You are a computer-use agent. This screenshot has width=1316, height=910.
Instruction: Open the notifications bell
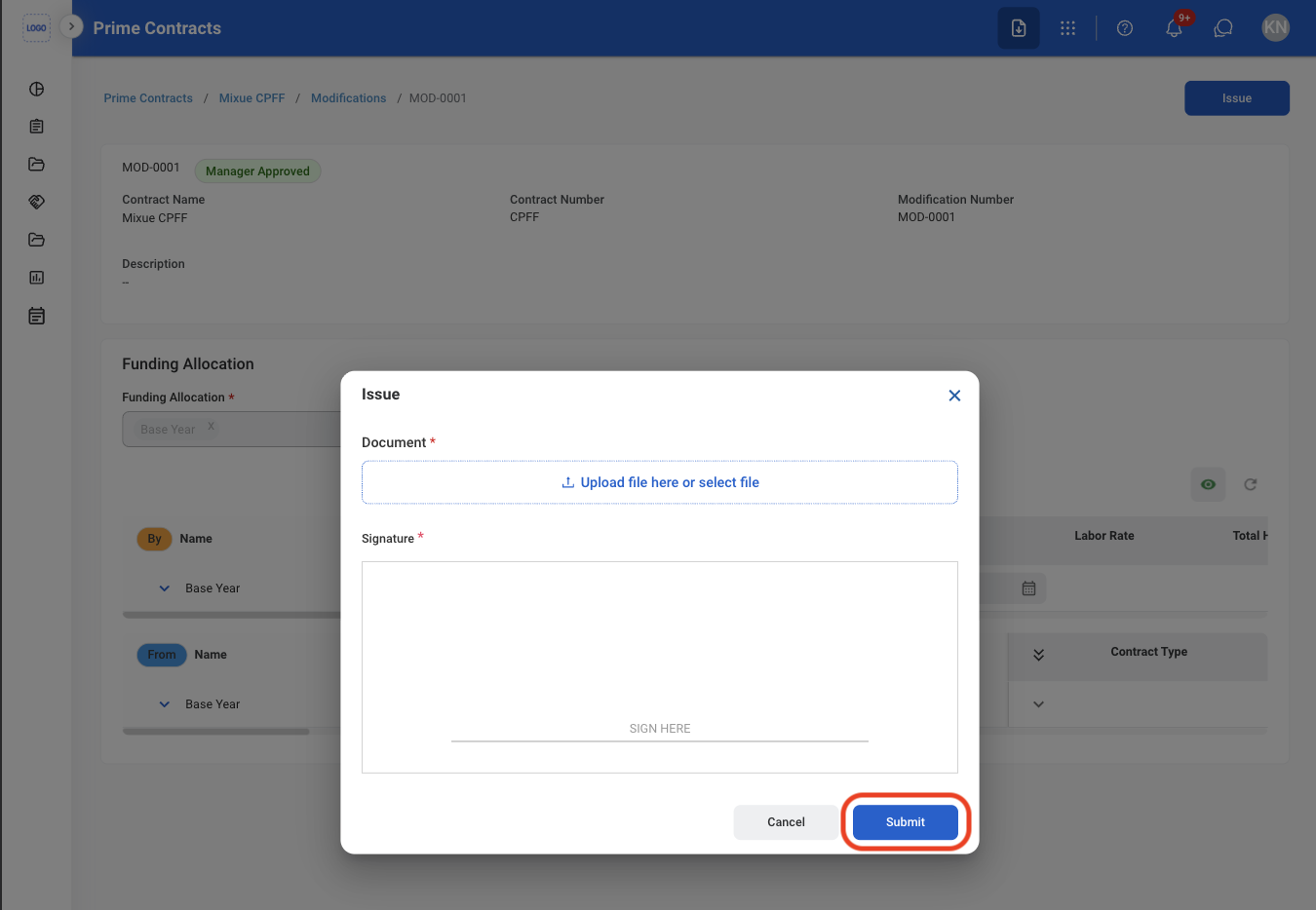1175,28
